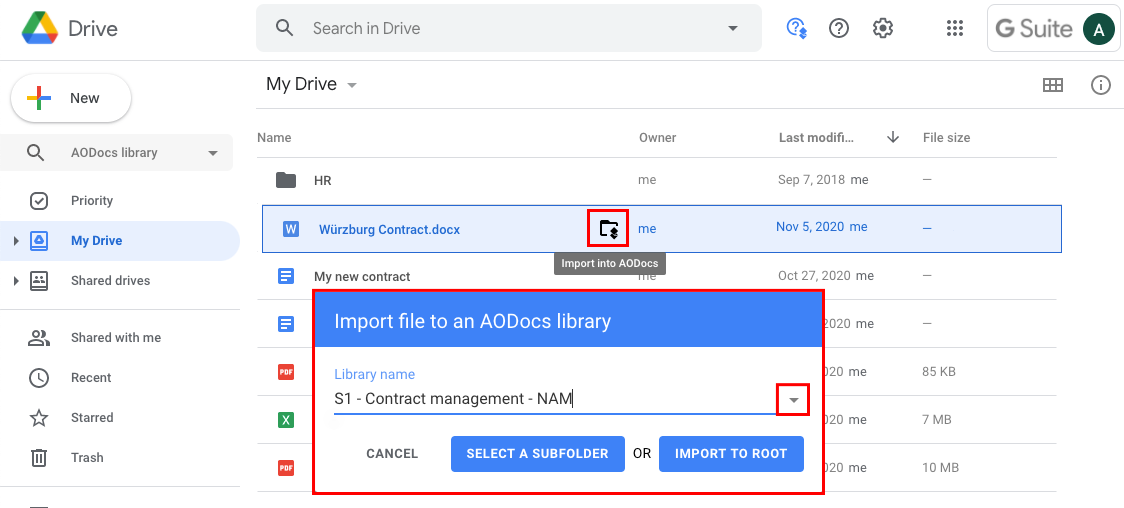Go to Priority in the sidebar

(92, 201)
